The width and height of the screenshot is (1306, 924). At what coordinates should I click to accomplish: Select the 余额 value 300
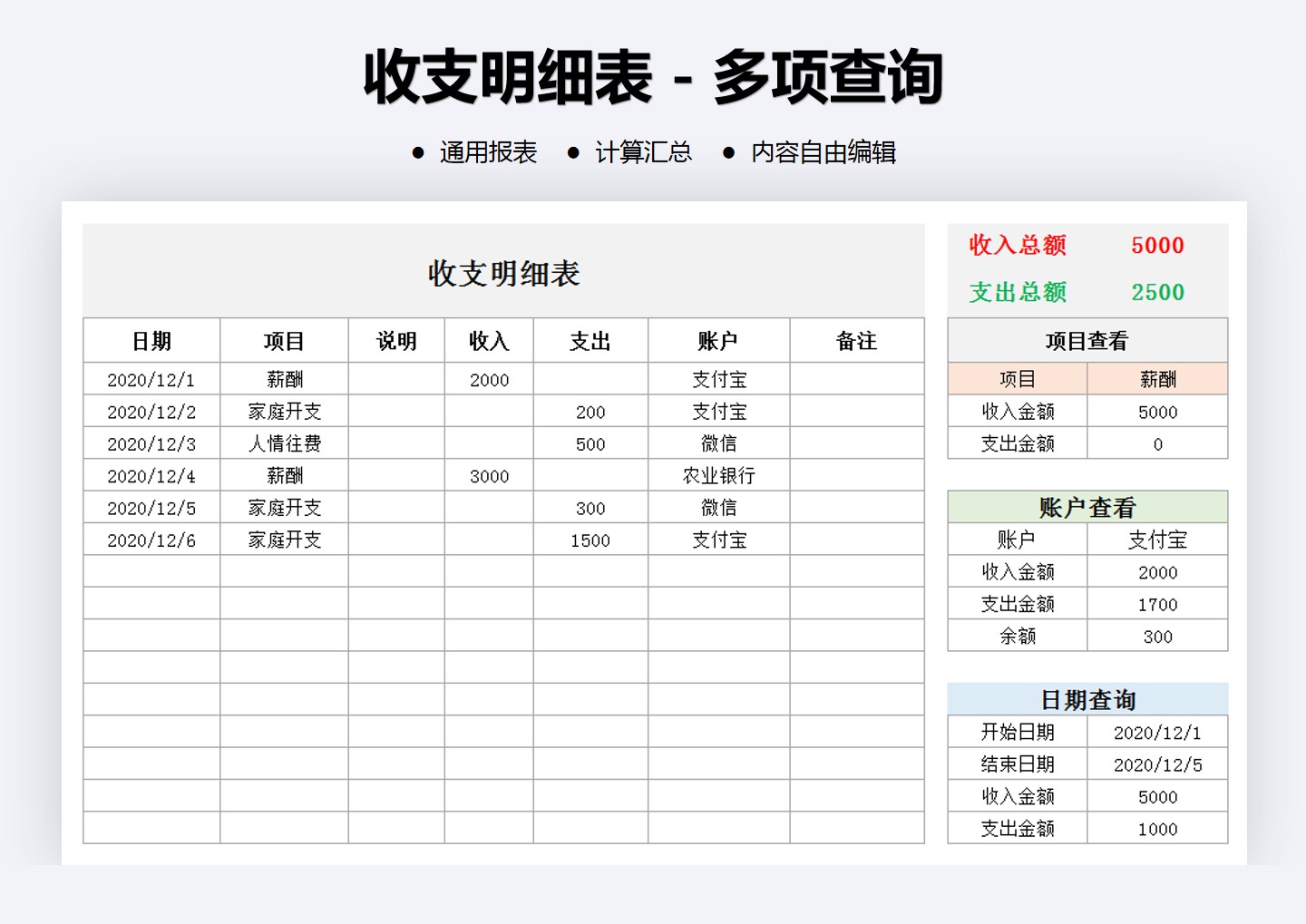1157,636
